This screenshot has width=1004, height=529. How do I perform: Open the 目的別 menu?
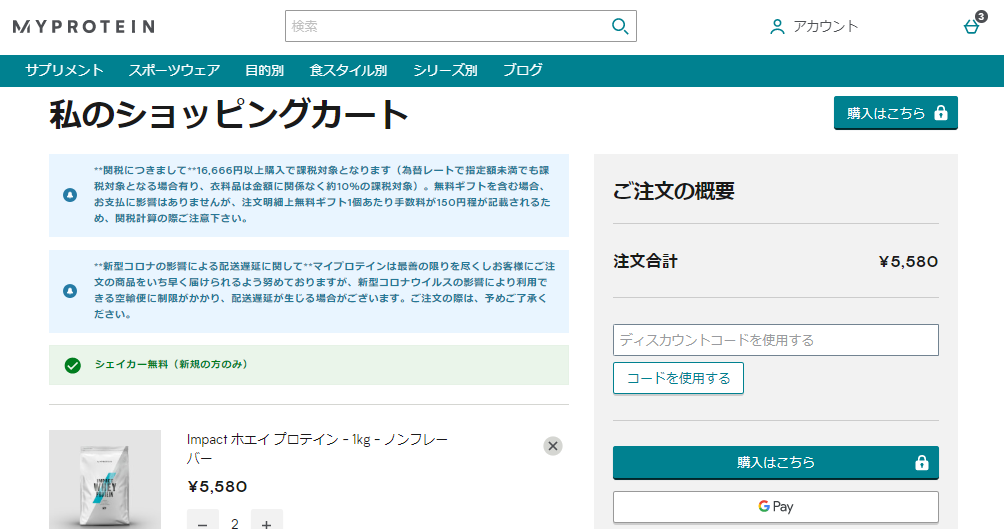tap(264, 70)
